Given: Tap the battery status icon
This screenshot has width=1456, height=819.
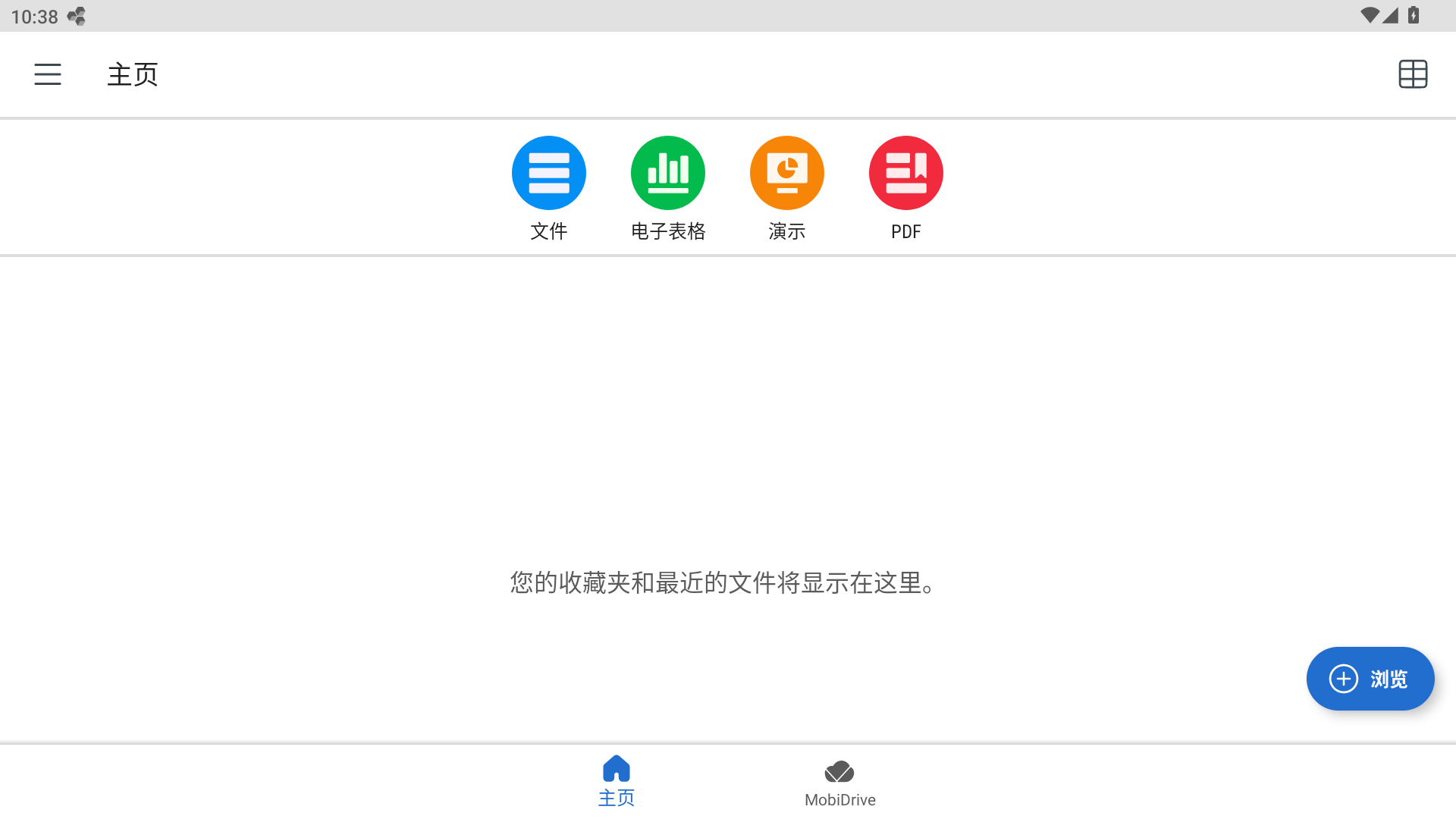Looking at the screenshot, I should coord(1414,16).
